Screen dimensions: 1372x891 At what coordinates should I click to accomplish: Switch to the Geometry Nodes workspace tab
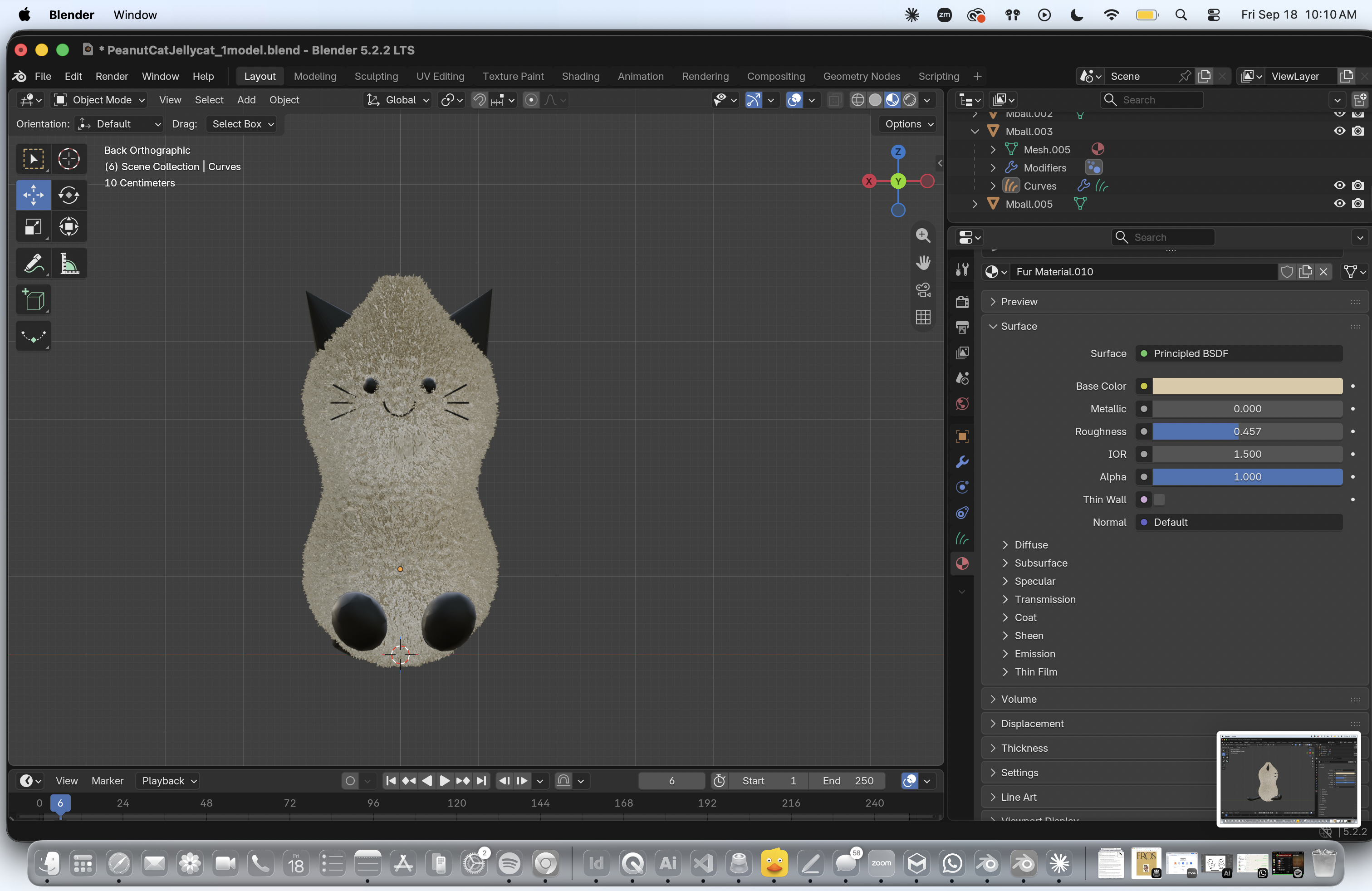coord(861,76)
